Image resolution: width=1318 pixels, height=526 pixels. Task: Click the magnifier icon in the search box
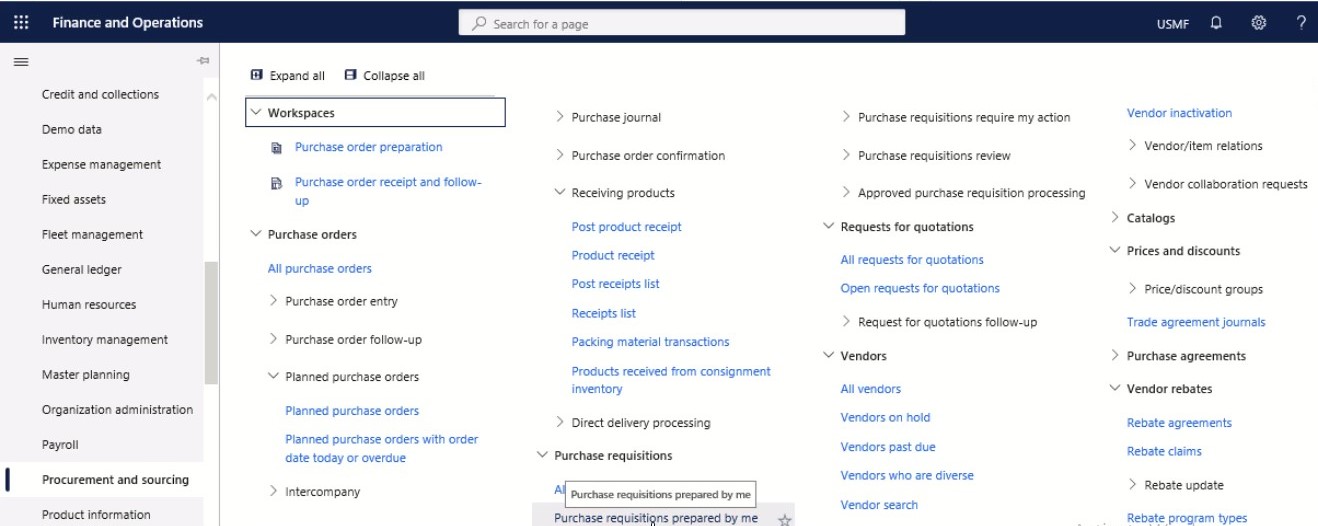coord(479,23)
